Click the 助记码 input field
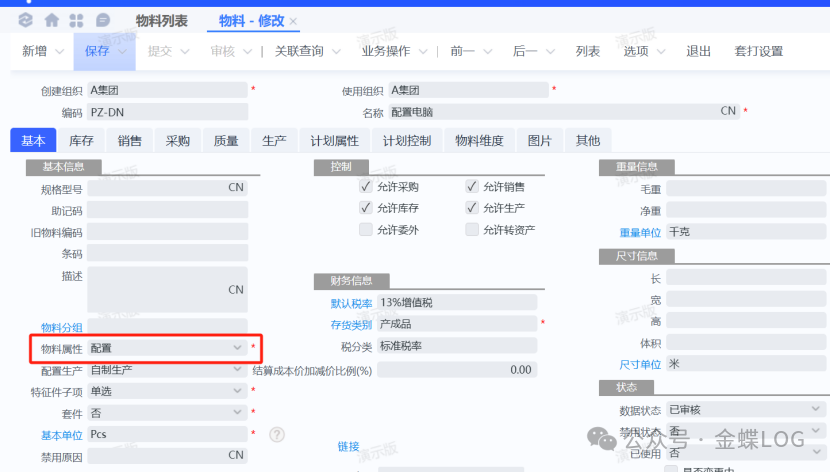 pos(167,210)
